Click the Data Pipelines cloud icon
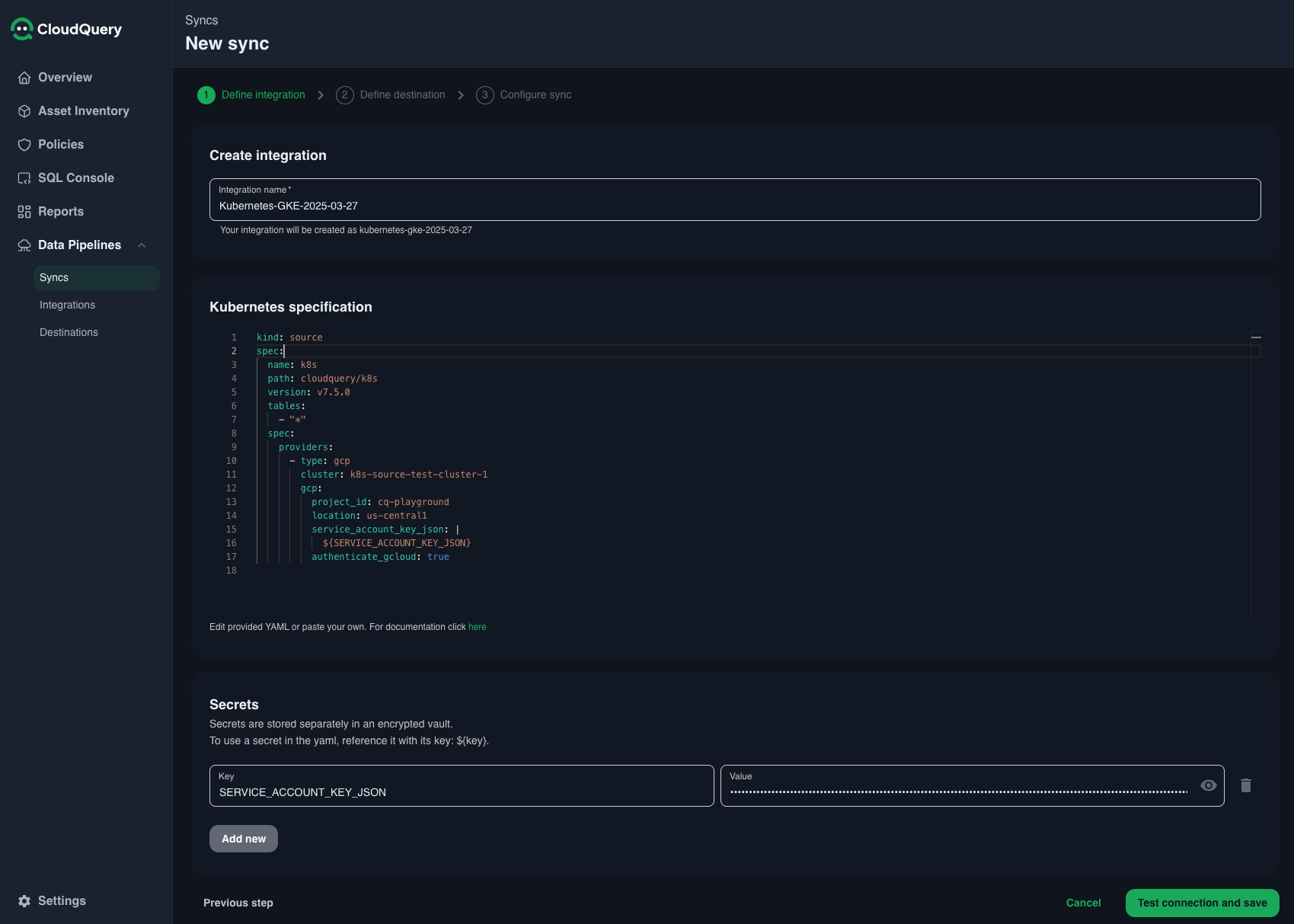 click(x=24, y=245)
